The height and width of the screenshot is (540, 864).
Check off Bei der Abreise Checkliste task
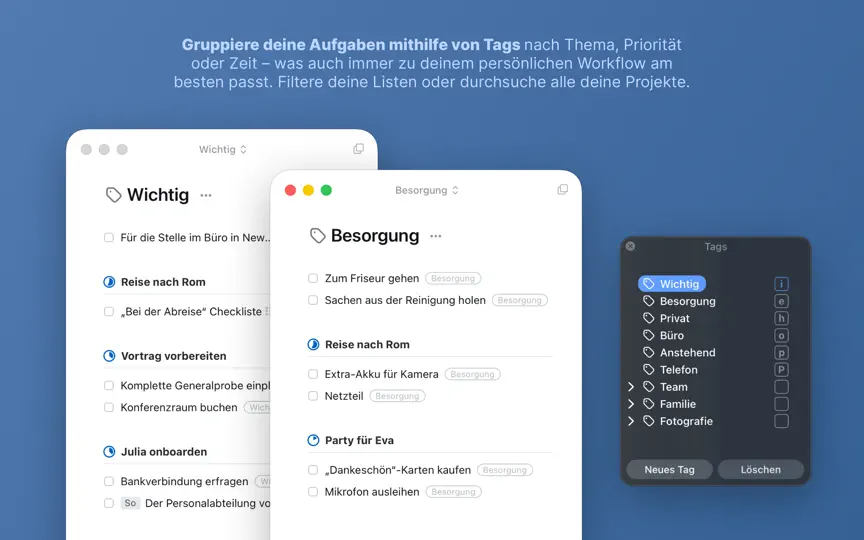click(x=109, y=311)
